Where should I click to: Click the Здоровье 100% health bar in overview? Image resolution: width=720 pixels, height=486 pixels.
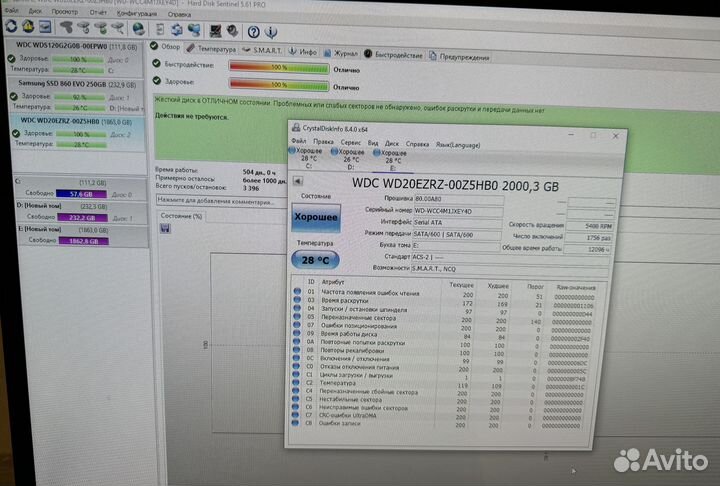[279, 85]
